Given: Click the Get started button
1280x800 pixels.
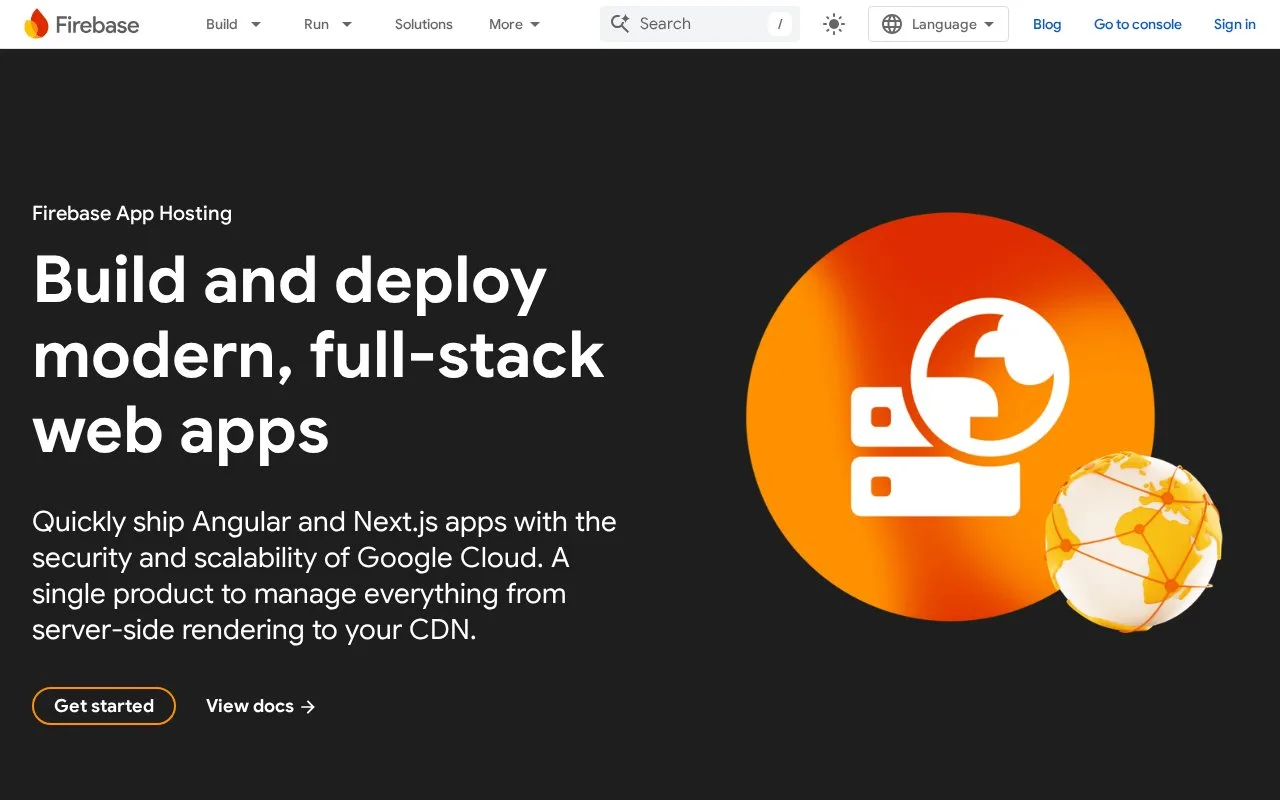Looking at the screenshot, I should point(104,706).
